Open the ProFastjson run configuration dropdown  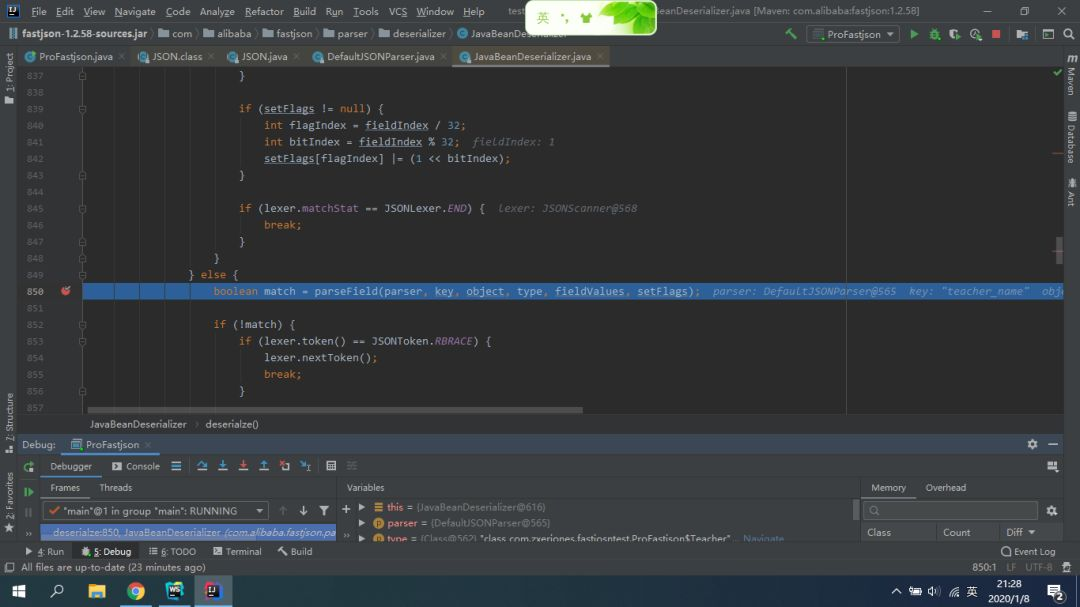coord(853,34)
